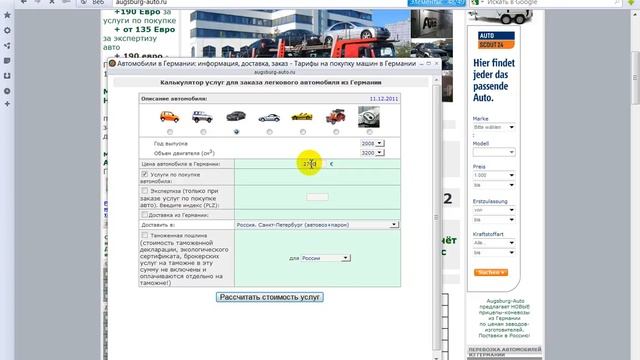
Task: Enable 'Таможенная пошлина' checkbox
Action: [144, 235]
